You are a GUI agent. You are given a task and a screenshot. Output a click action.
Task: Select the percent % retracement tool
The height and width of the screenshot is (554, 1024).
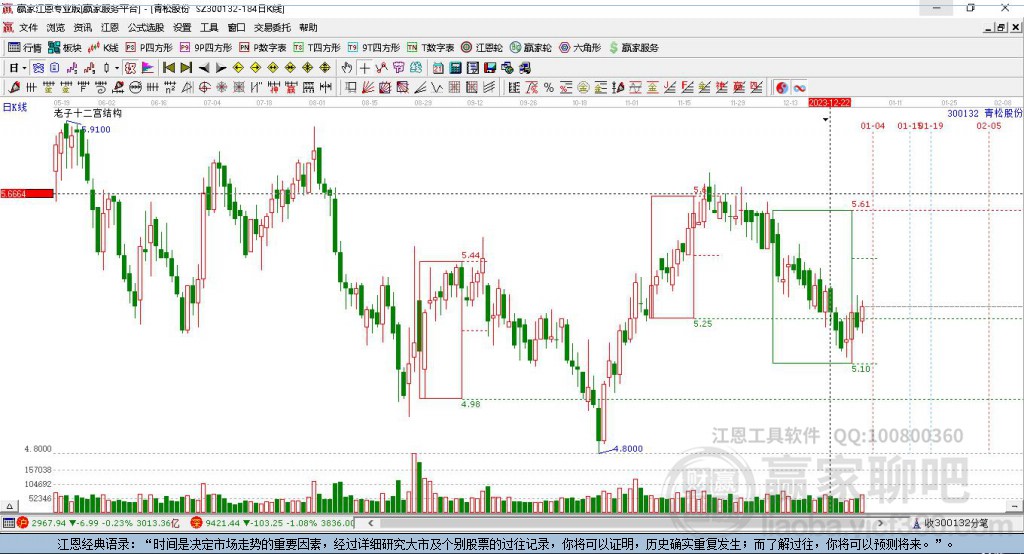click(x=549, y=88)
